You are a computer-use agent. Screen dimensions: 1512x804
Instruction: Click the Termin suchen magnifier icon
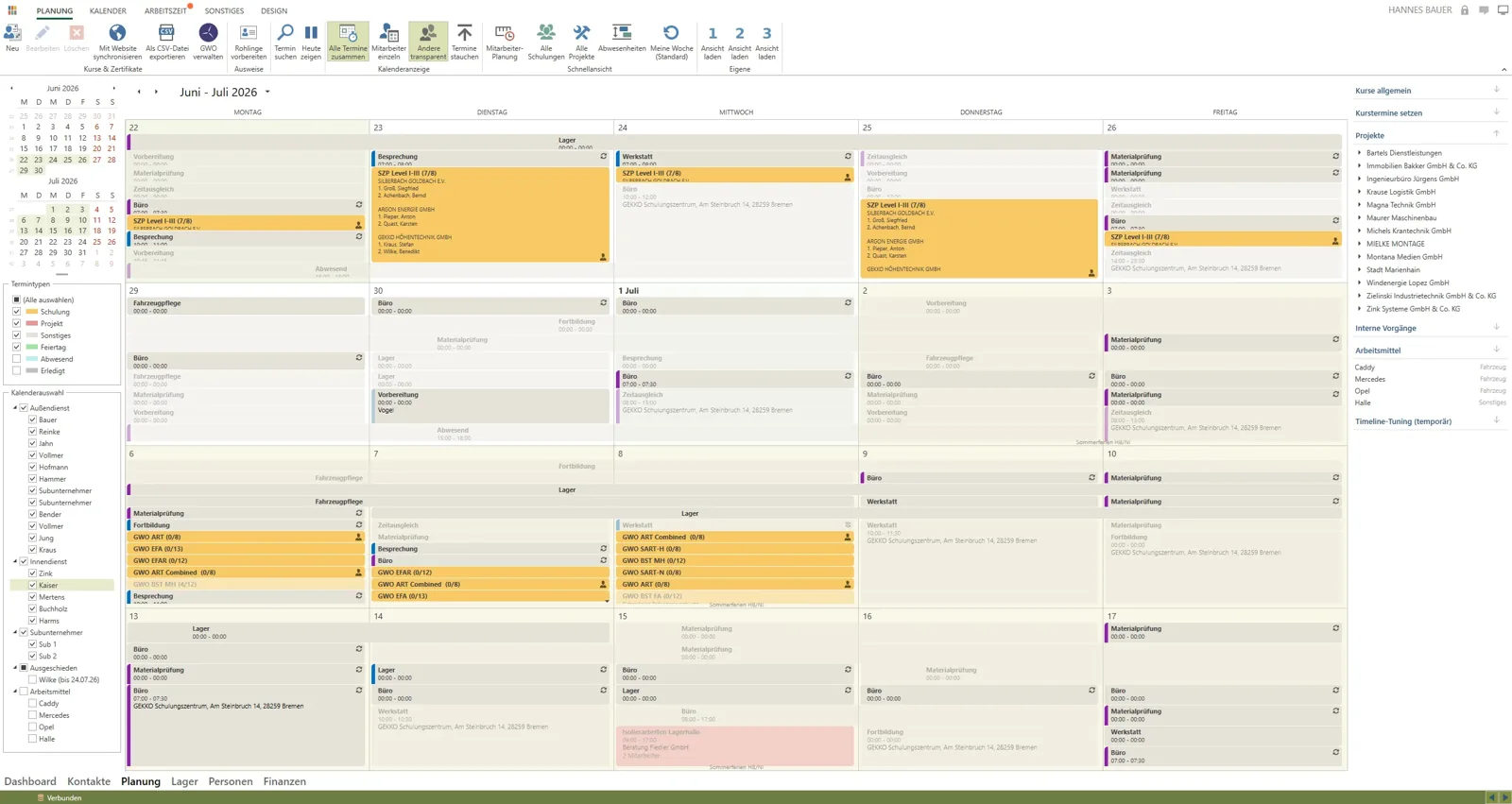284,35
